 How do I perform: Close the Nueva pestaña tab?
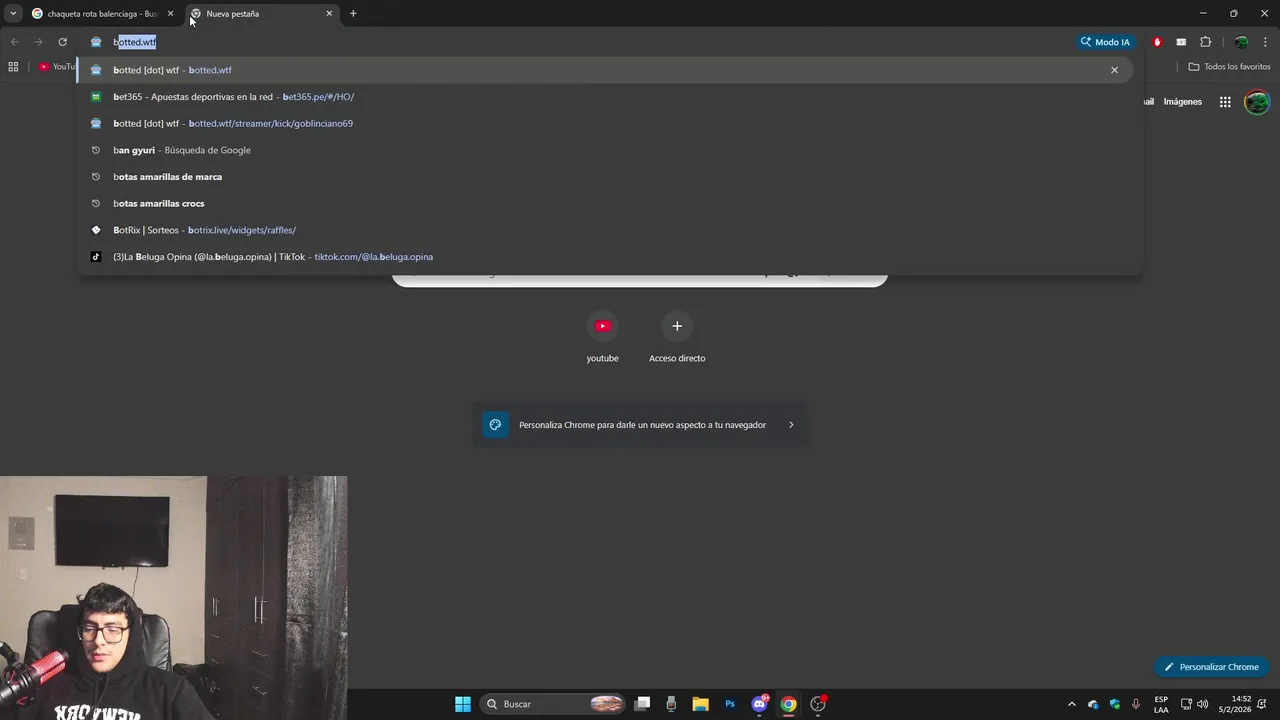pyautogui.click(x=329, y=14)
